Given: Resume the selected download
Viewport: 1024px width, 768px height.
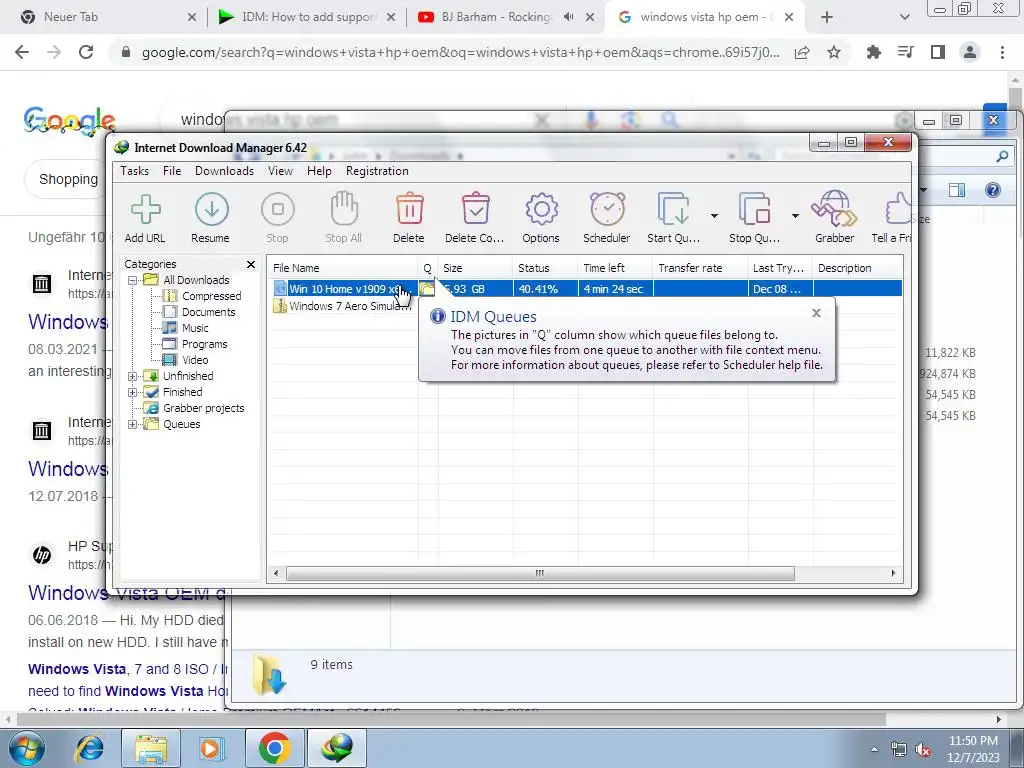Looking at the screenshot, I should point(210,218).
